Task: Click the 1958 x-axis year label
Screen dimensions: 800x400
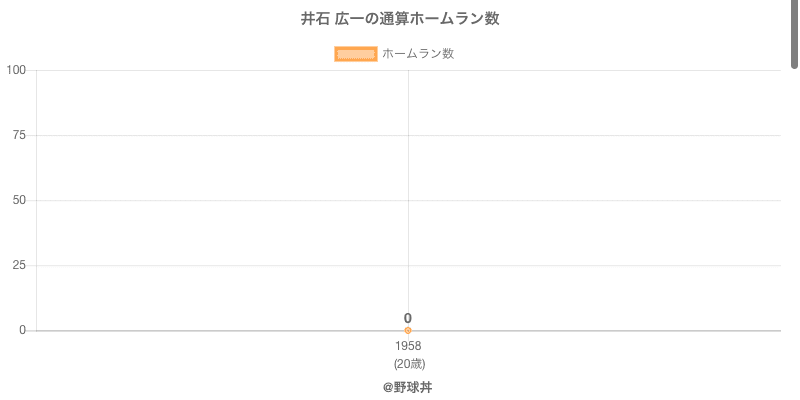Action: click(x=408, y=346)
